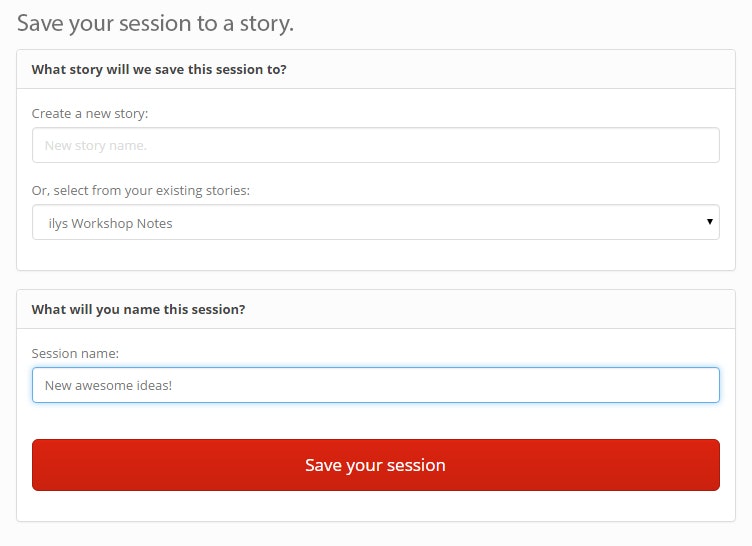Click inside the Session name text box

pyautogui.click(x=375, y=385)
